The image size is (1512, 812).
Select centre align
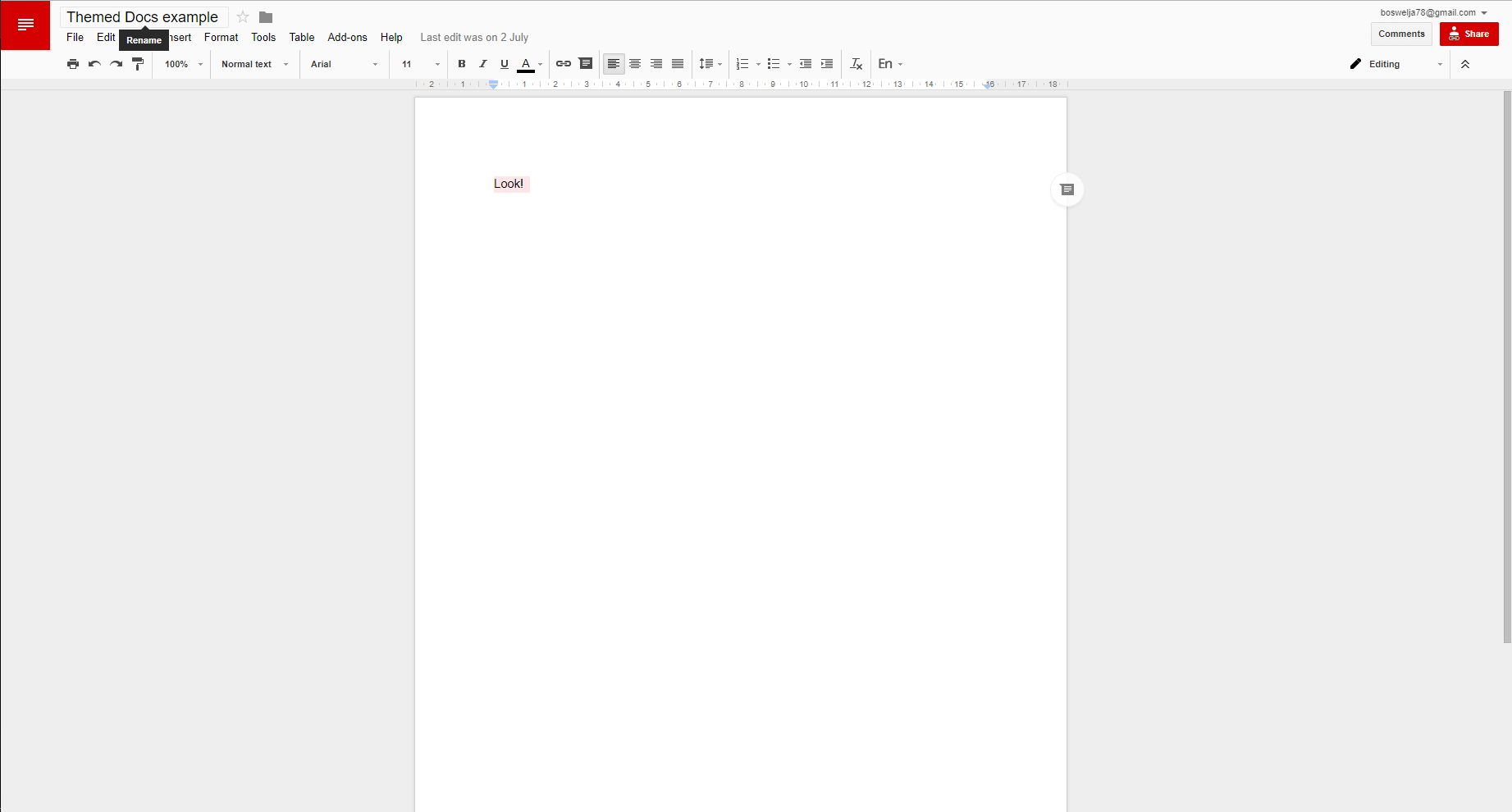pyautogui.click(x=635, y=64)
